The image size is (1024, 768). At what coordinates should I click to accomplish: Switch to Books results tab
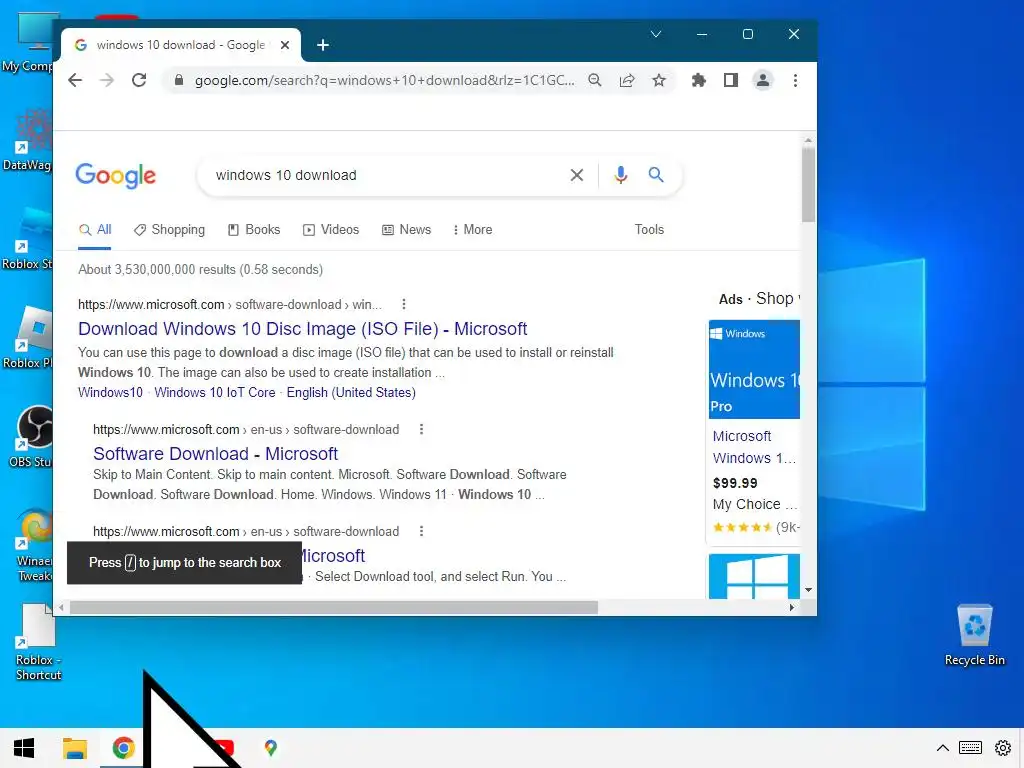tap(253, 230)
